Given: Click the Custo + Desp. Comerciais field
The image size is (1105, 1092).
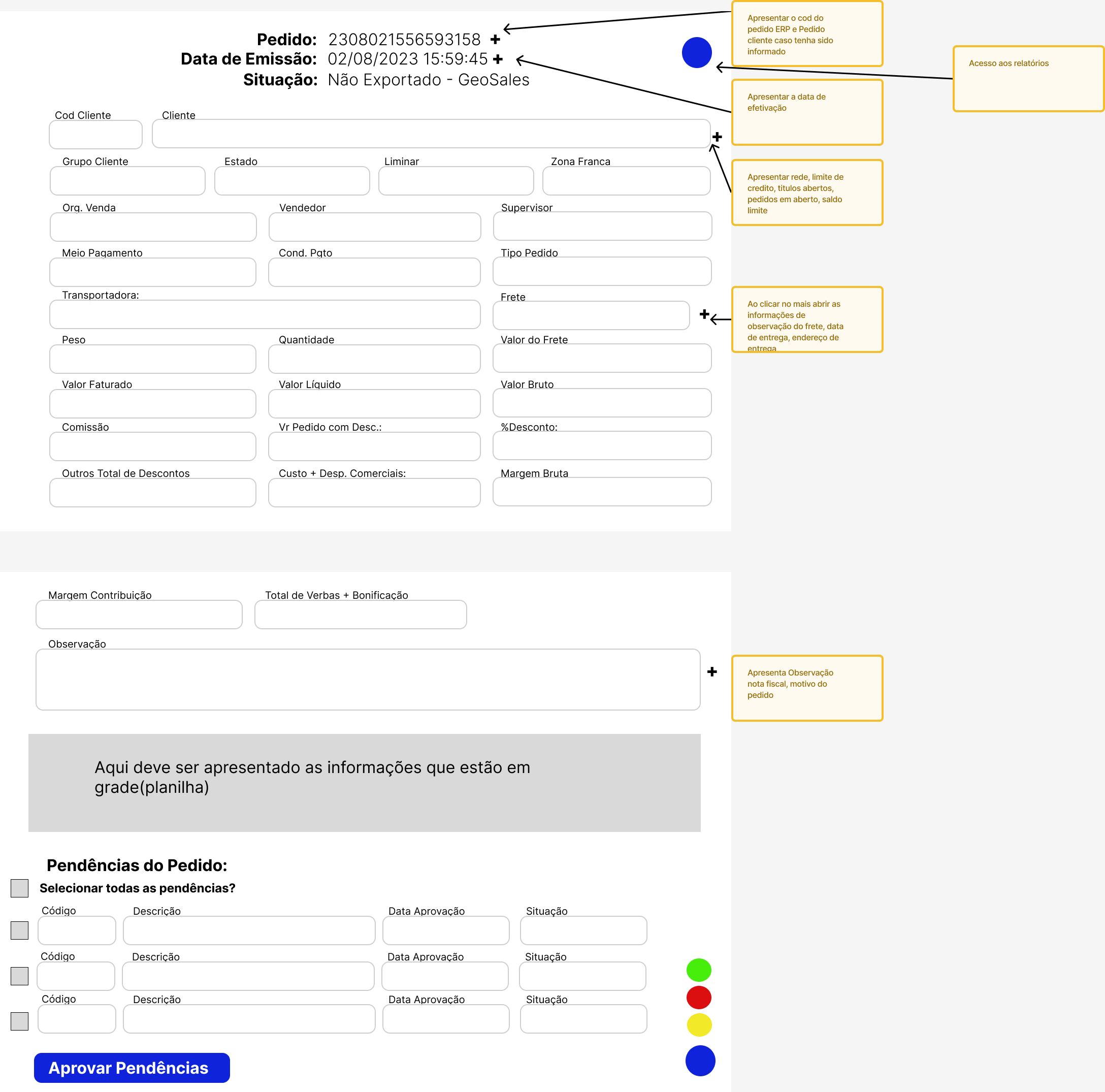Looking at the screenshot, I should point(374,493).
